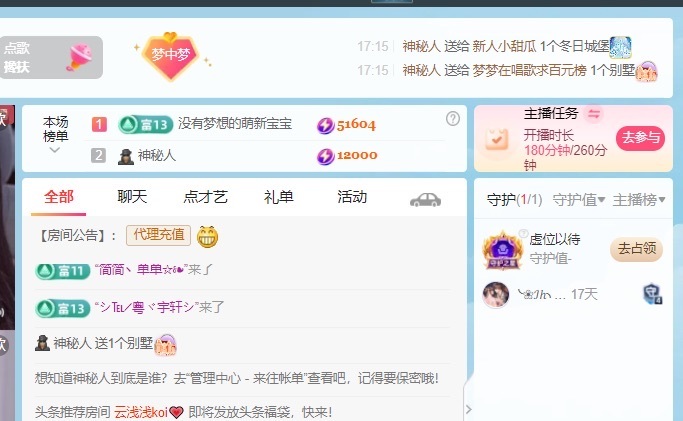Click the grinning emoji in announcement
683x421 pixels.
(207, 237)
